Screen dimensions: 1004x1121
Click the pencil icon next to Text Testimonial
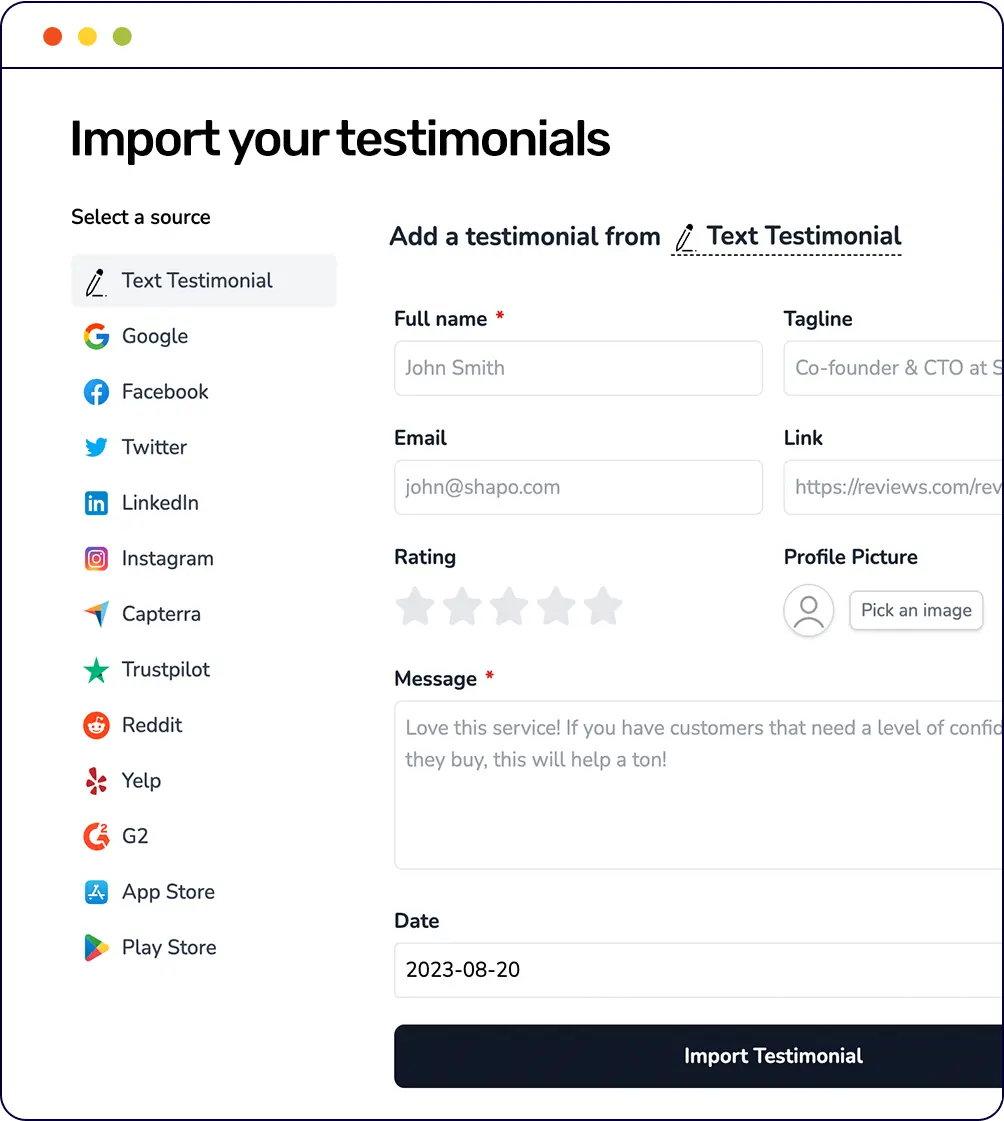[684, 237]
